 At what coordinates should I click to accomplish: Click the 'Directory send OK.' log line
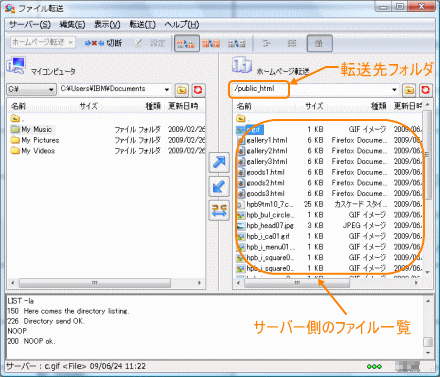46,321
